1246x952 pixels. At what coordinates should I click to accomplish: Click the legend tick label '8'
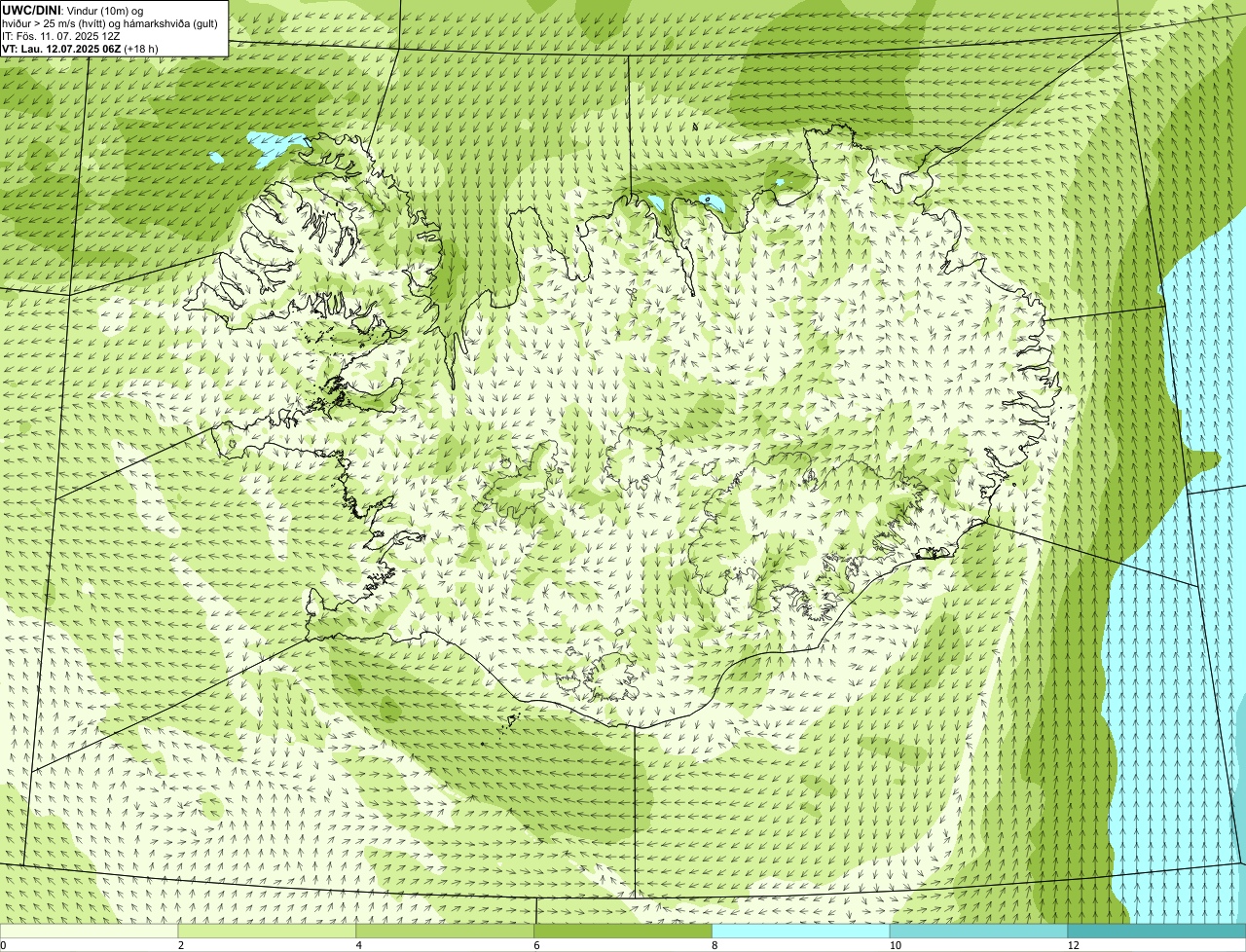click(x=715, y=945)
